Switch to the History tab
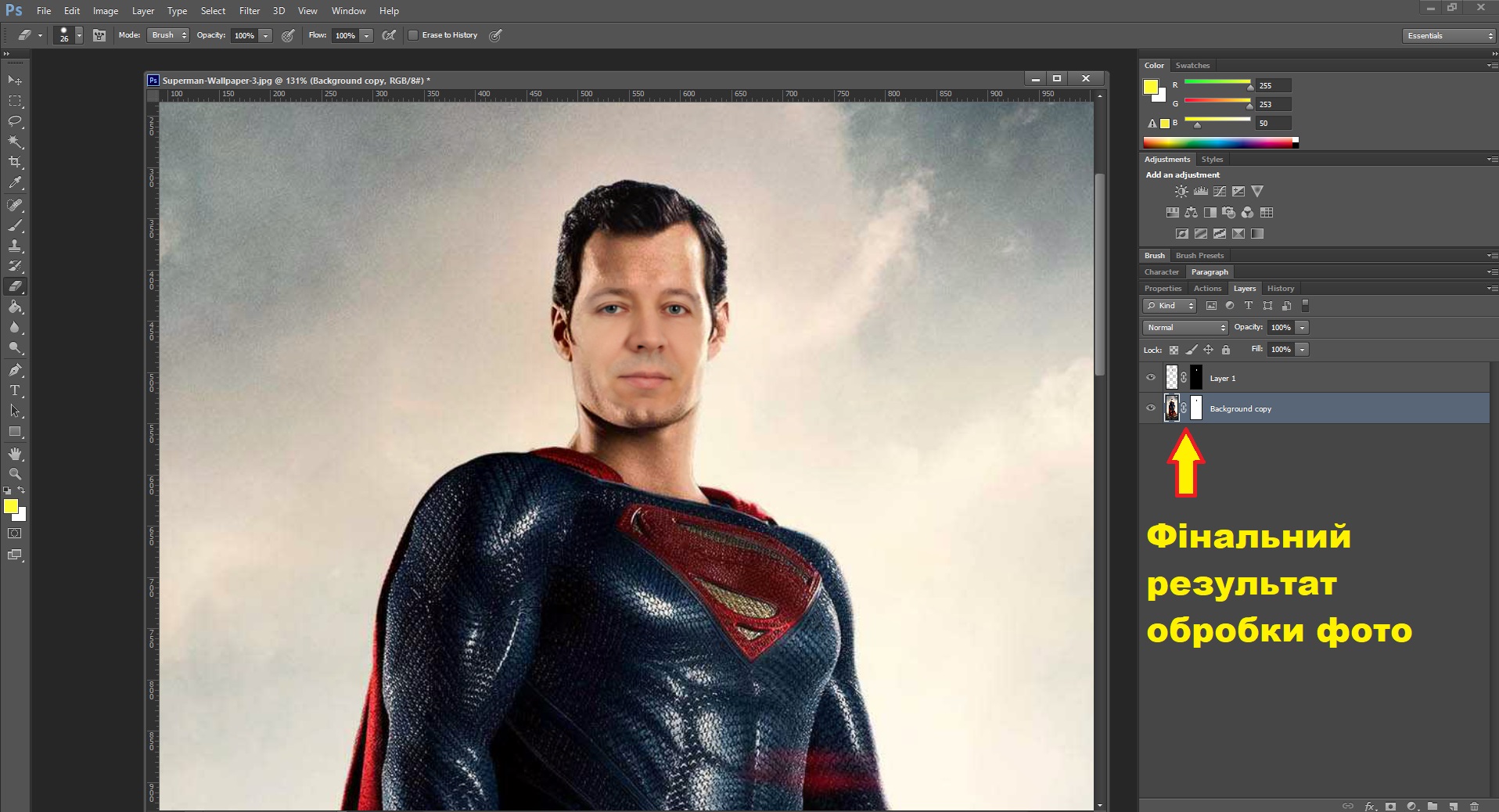Screen dimensions: 1499x812 (1281, 289)
